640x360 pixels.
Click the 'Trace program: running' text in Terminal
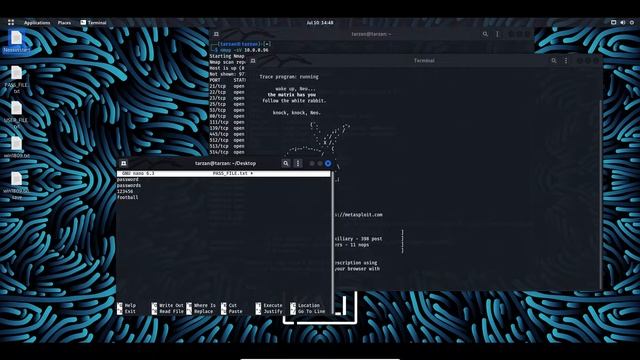(289, 77)
